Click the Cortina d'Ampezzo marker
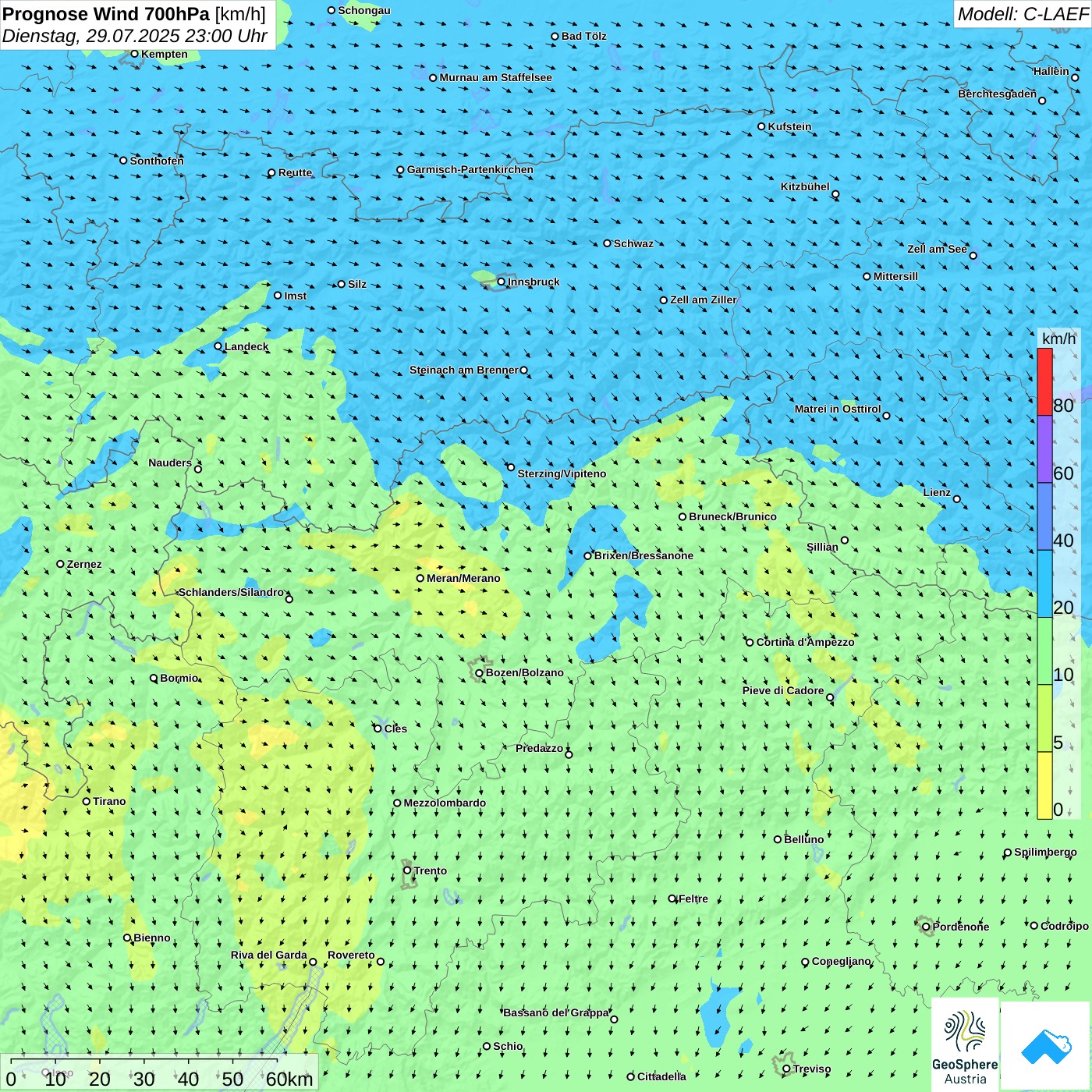This screenshot has height=1092, width=1092. pos(750,643)
